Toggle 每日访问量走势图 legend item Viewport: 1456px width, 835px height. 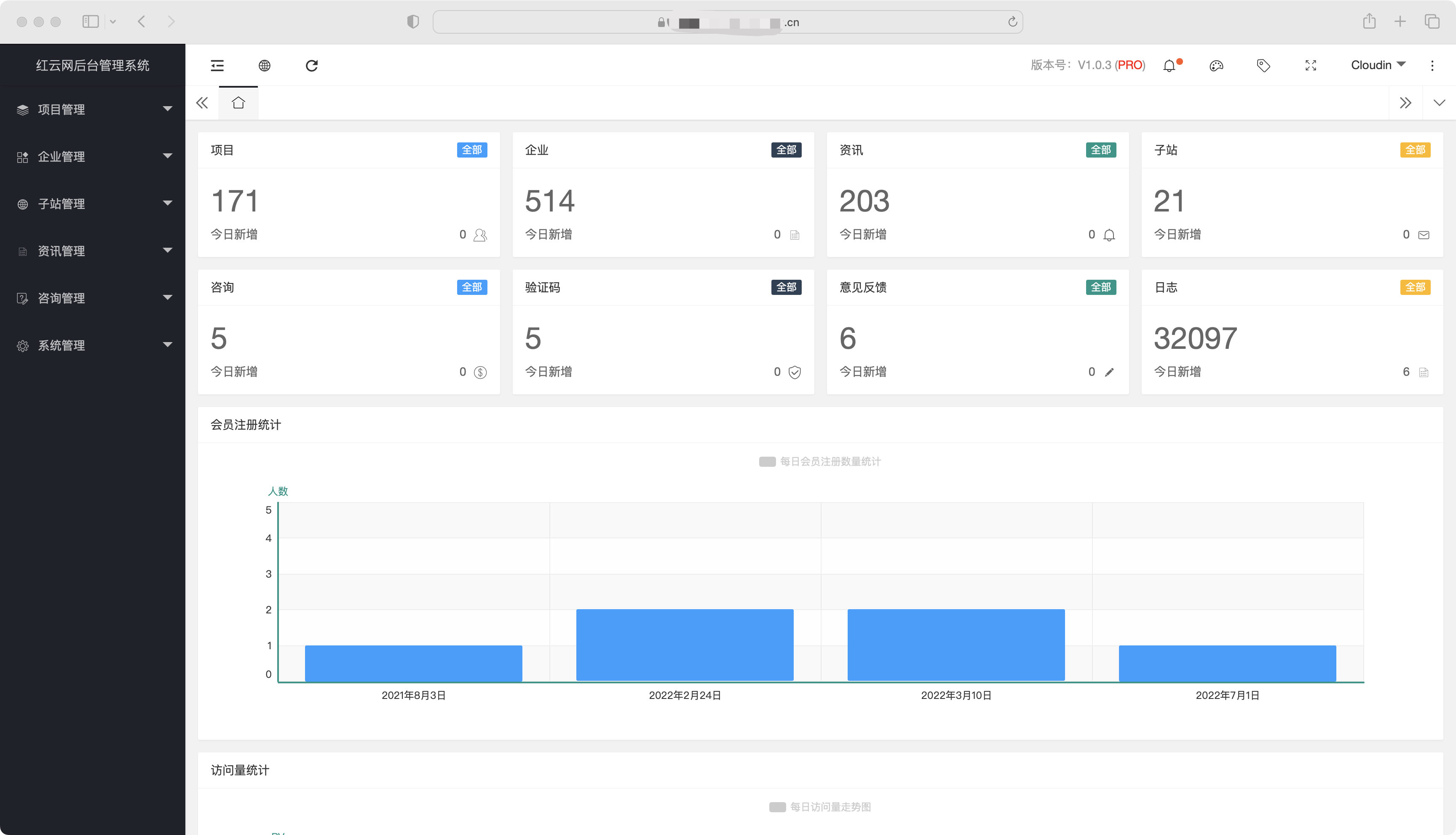[x=819, y=807]
